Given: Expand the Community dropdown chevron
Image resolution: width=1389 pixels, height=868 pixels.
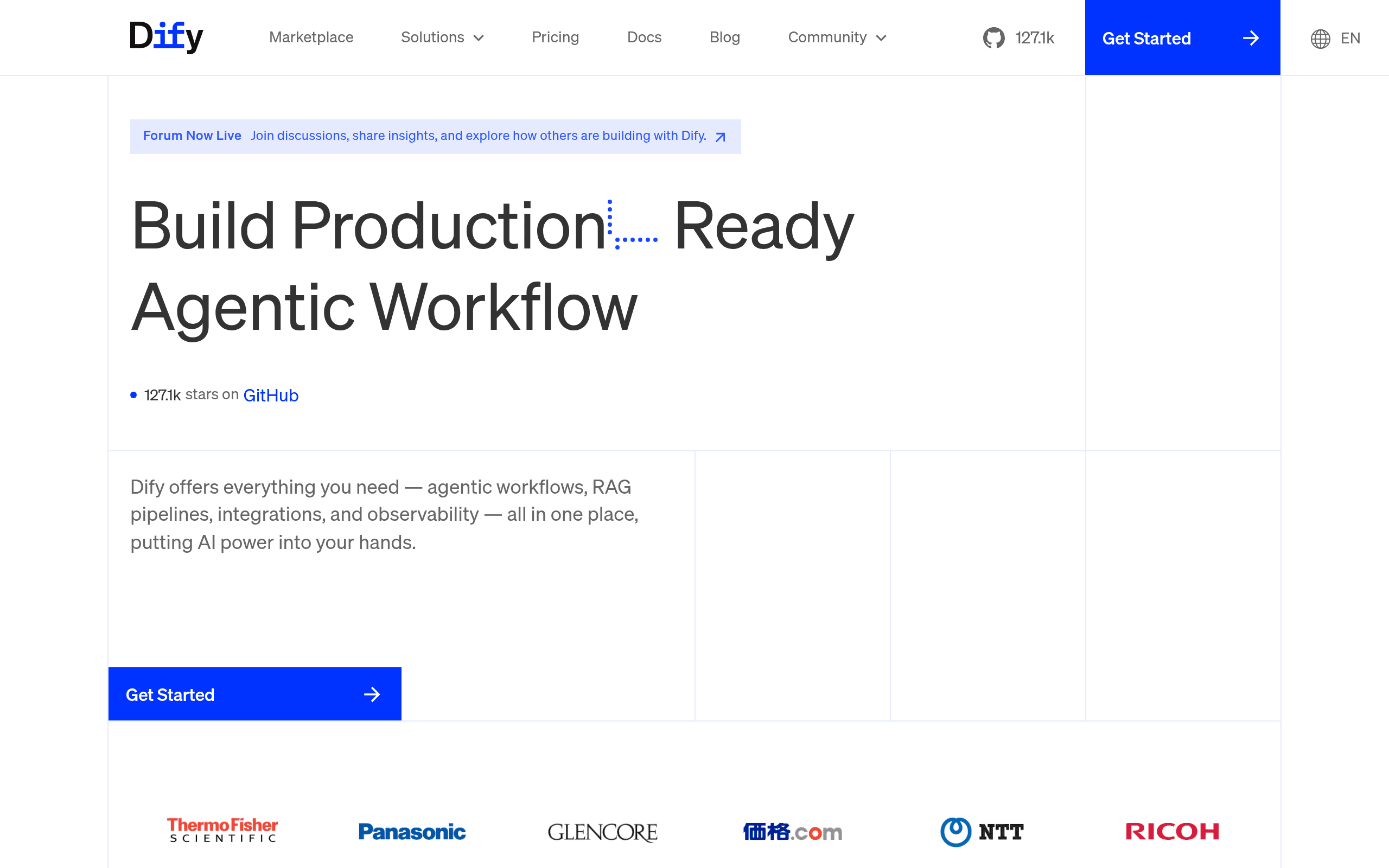Looking at the screenshot, I should coord(881,39).
